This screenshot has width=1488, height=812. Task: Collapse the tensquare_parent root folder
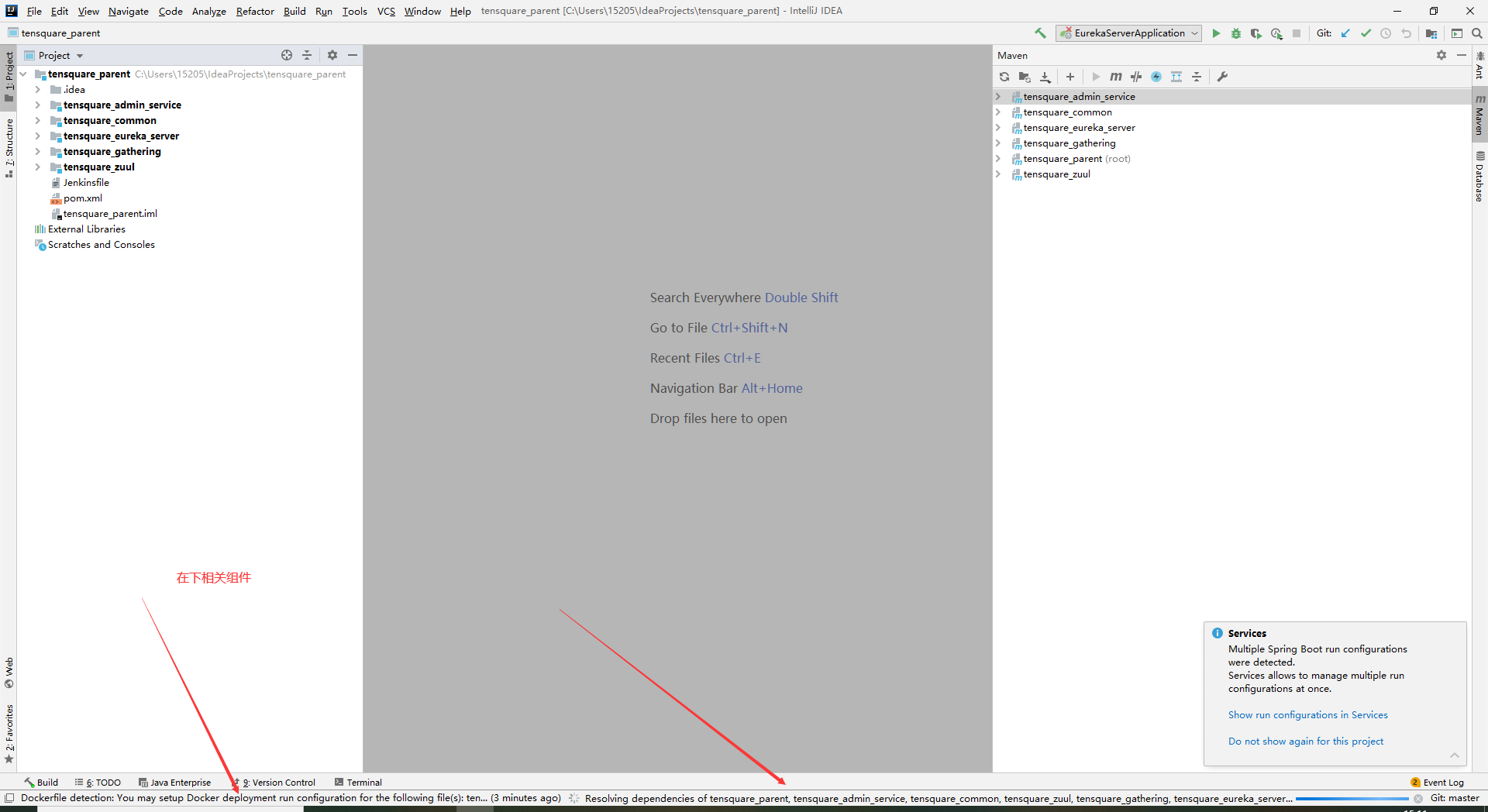pyautogui.click(x=24, y=74)
